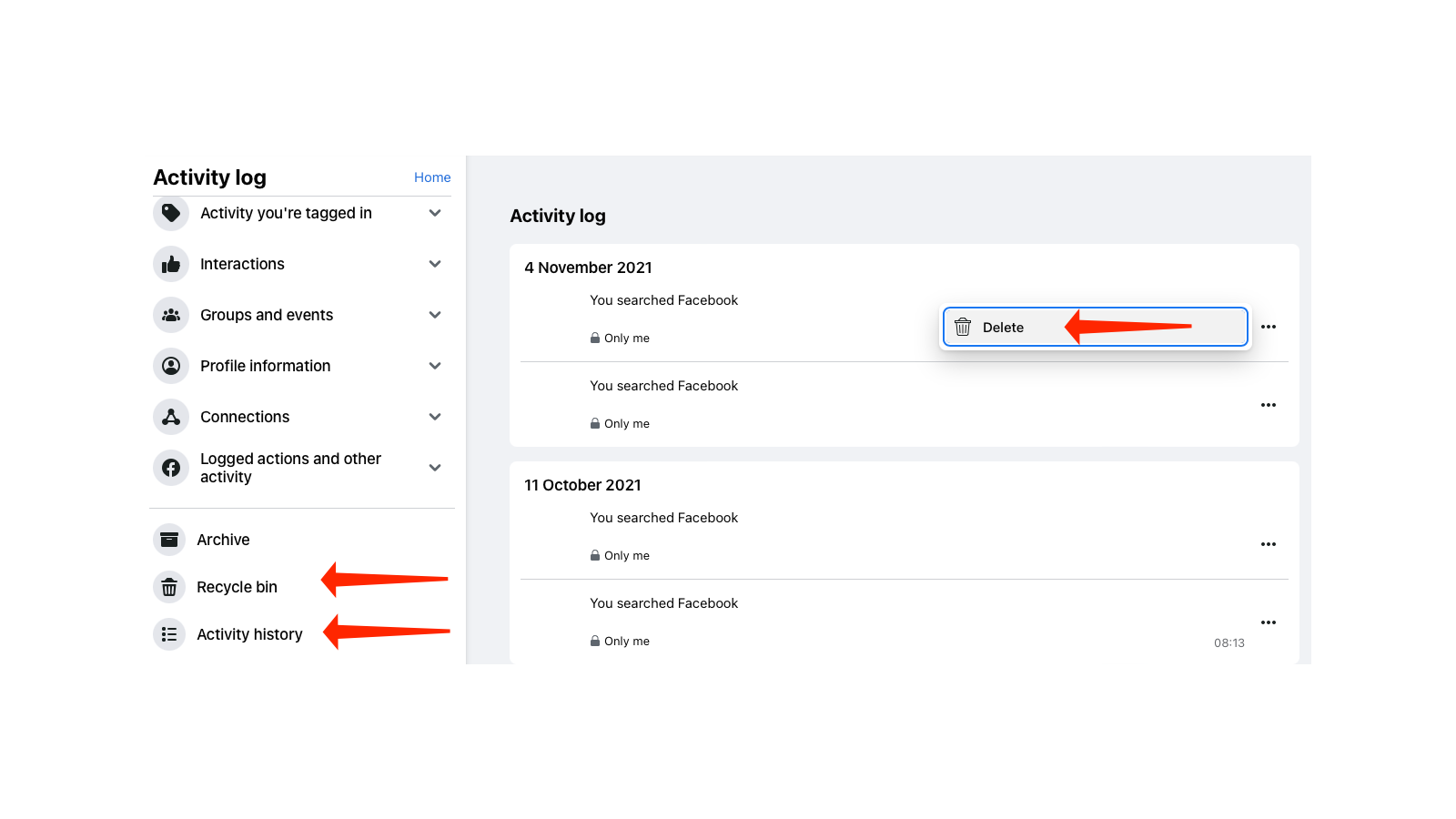Open options for the 08:13 search entry
Screen dimensions: 1456x819
point(1269,622)
